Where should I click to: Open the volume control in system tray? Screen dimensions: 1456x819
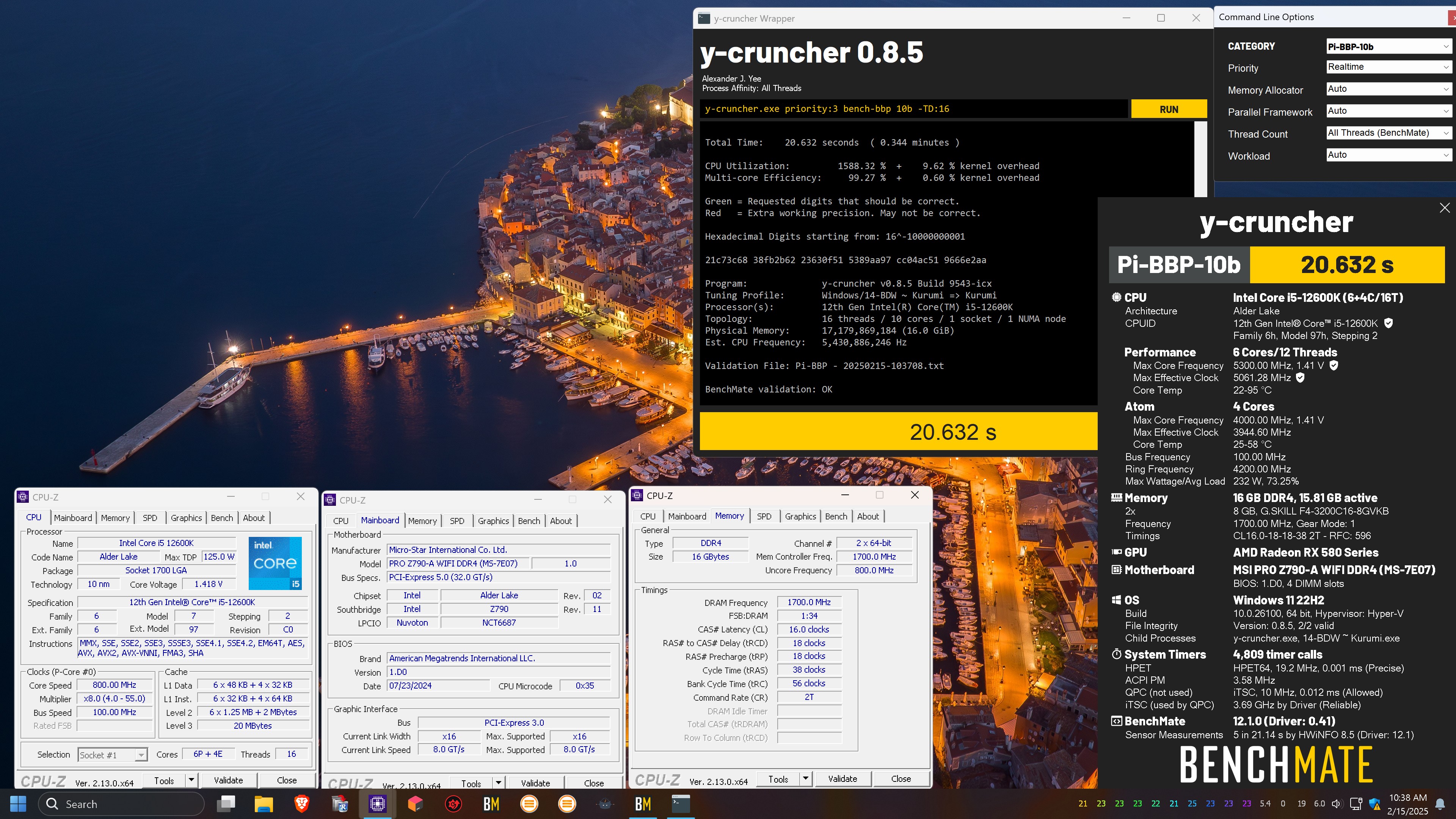pyautogui.click(x=1336, y=804)
